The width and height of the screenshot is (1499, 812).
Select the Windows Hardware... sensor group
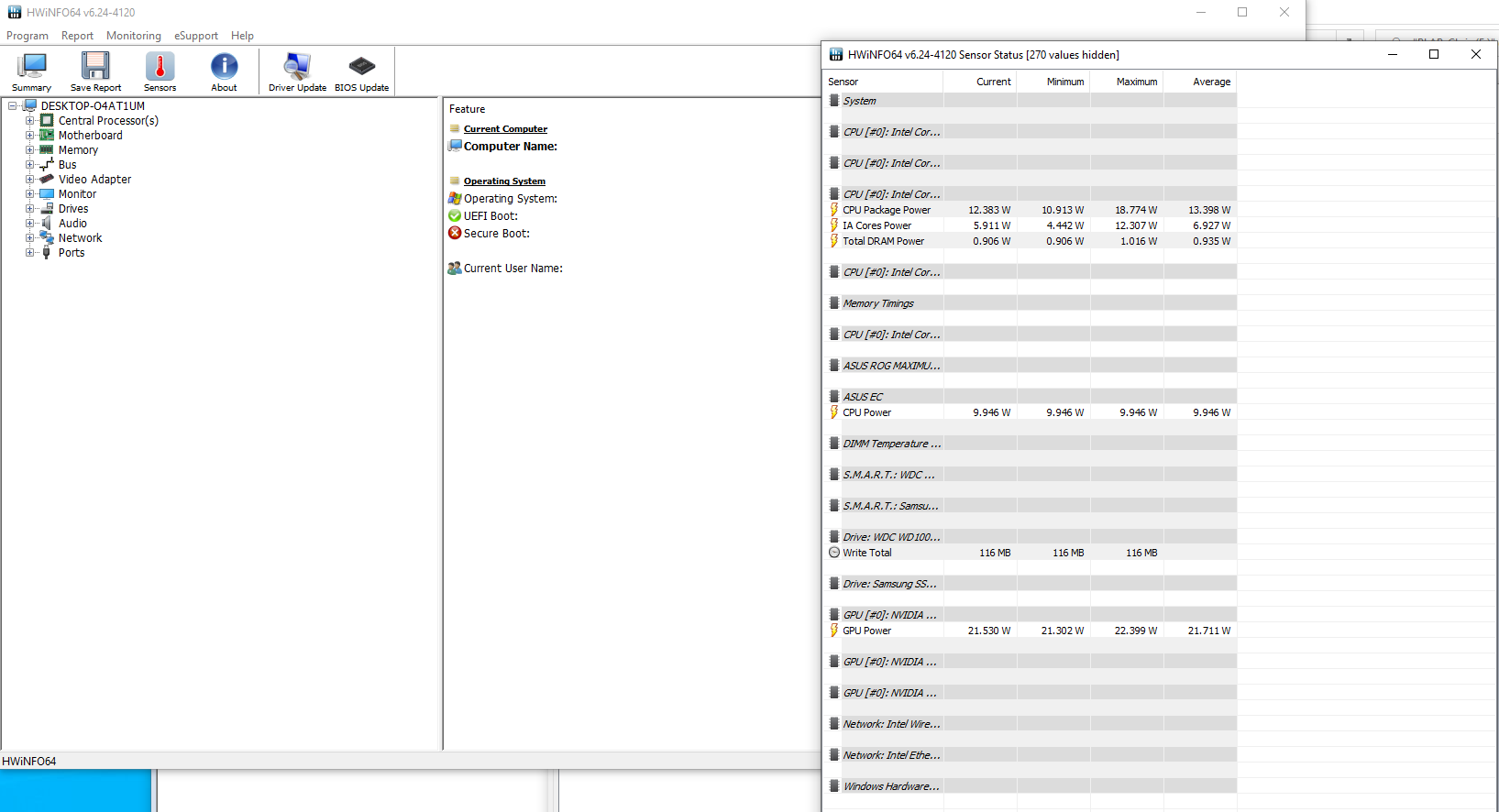pyautogui.click(x=1031, y=786)
